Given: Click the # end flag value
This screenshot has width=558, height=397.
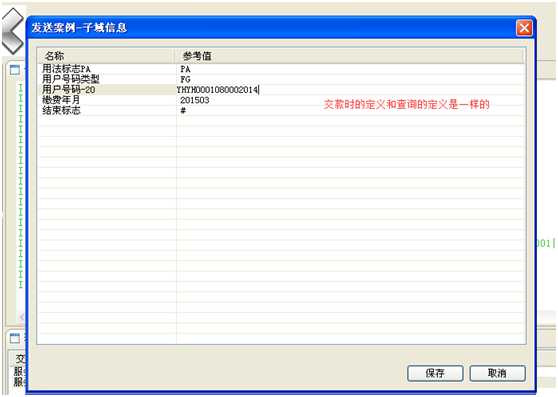Looking at the screenshot, I should tap(183, 110).
